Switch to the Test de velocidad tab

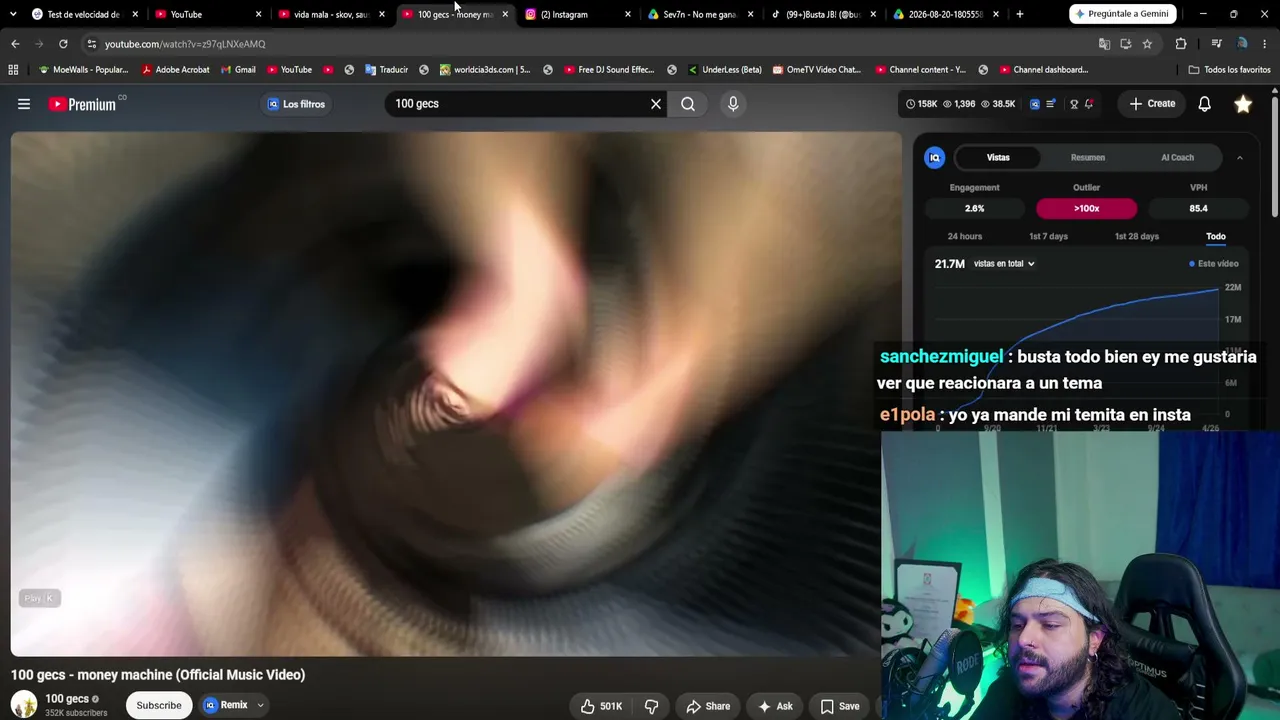click(84, 14)
